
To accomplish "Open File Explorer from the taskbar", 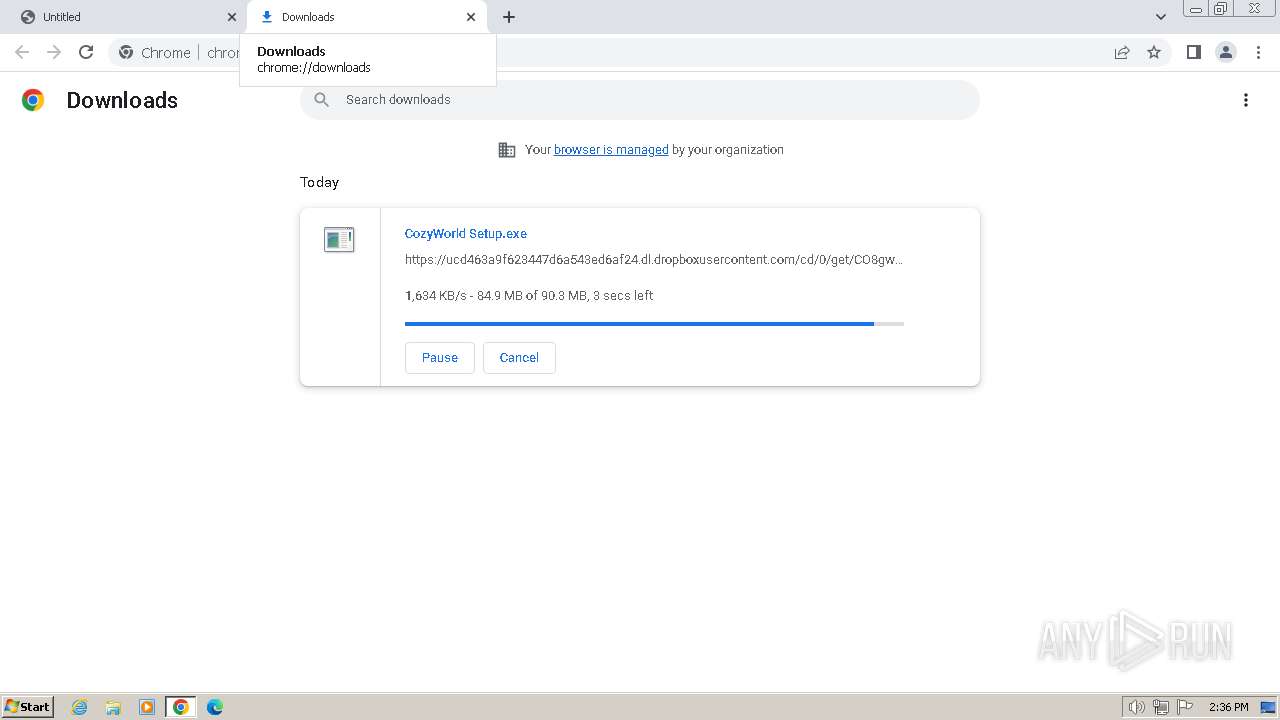I will click(113, 707).
